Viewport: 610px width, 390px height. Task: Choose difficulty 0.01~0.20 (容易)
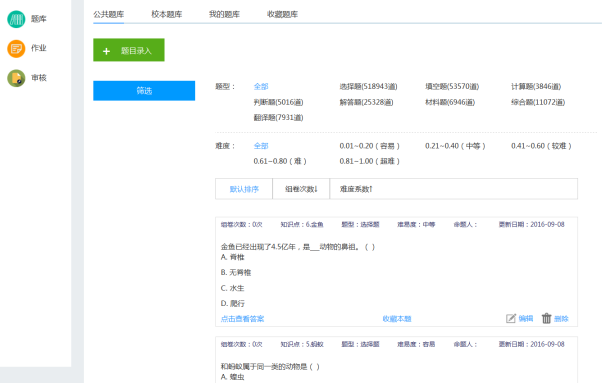pyautogui.click(x=370, y=146)
